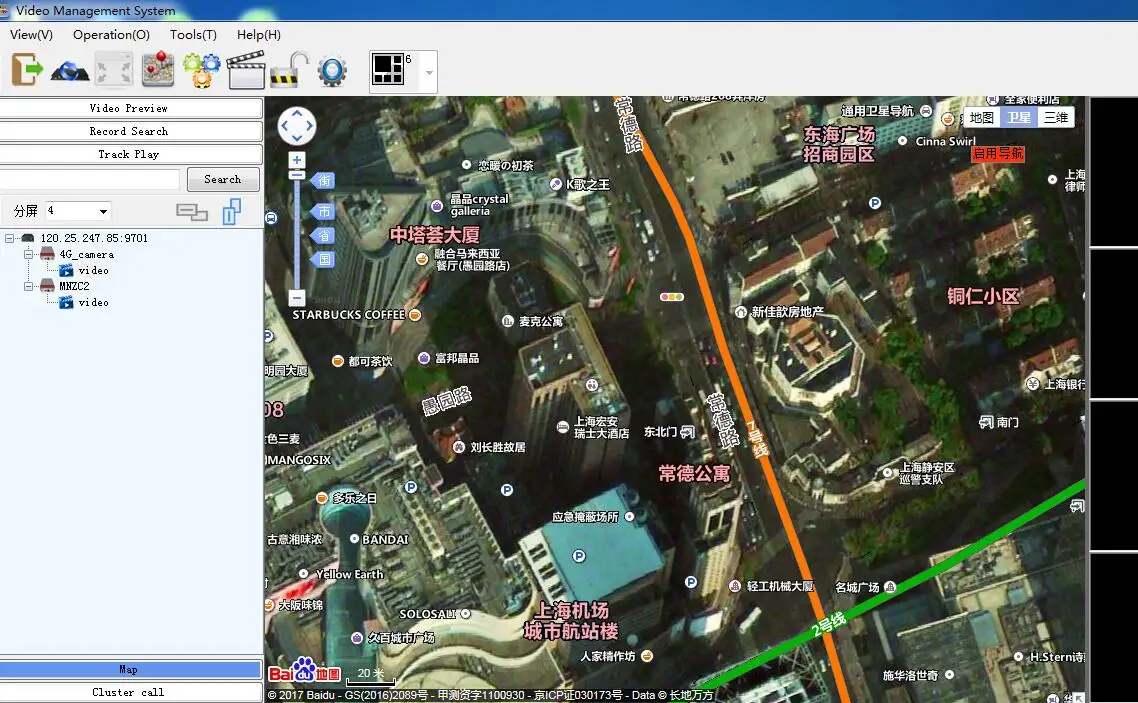The height and width of the screenshot is (703, 1138).
Task: Click the blue gear configuration icon
Action: tap(332, 71)
